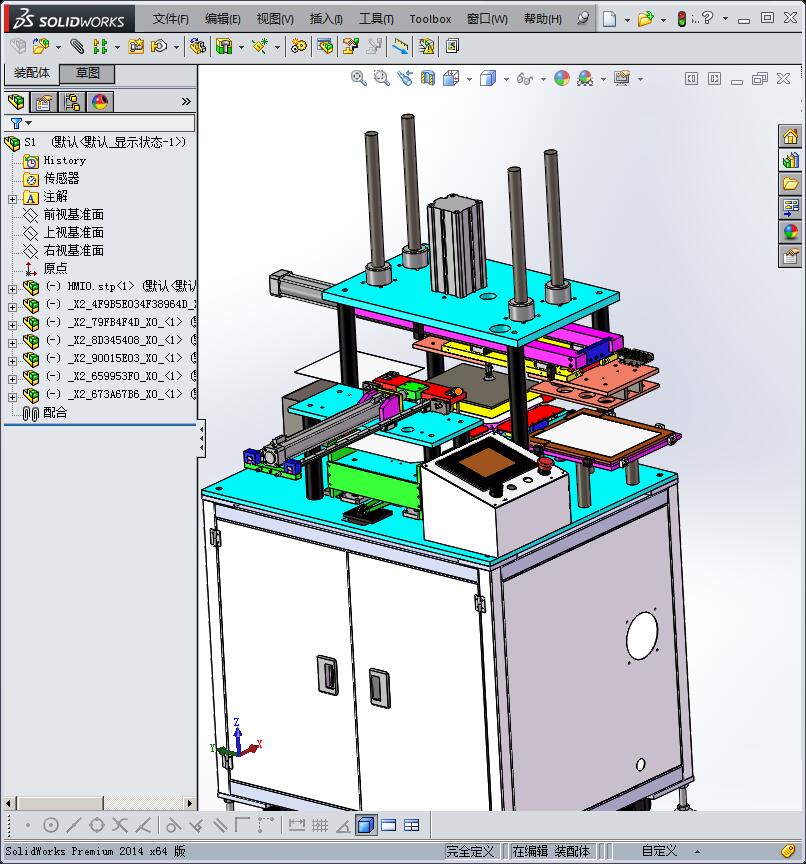Viewport: 806px width, 864px height.
Task: Open the 文件(F) menu
Action: pyautogui.click(x=170, y=19)
